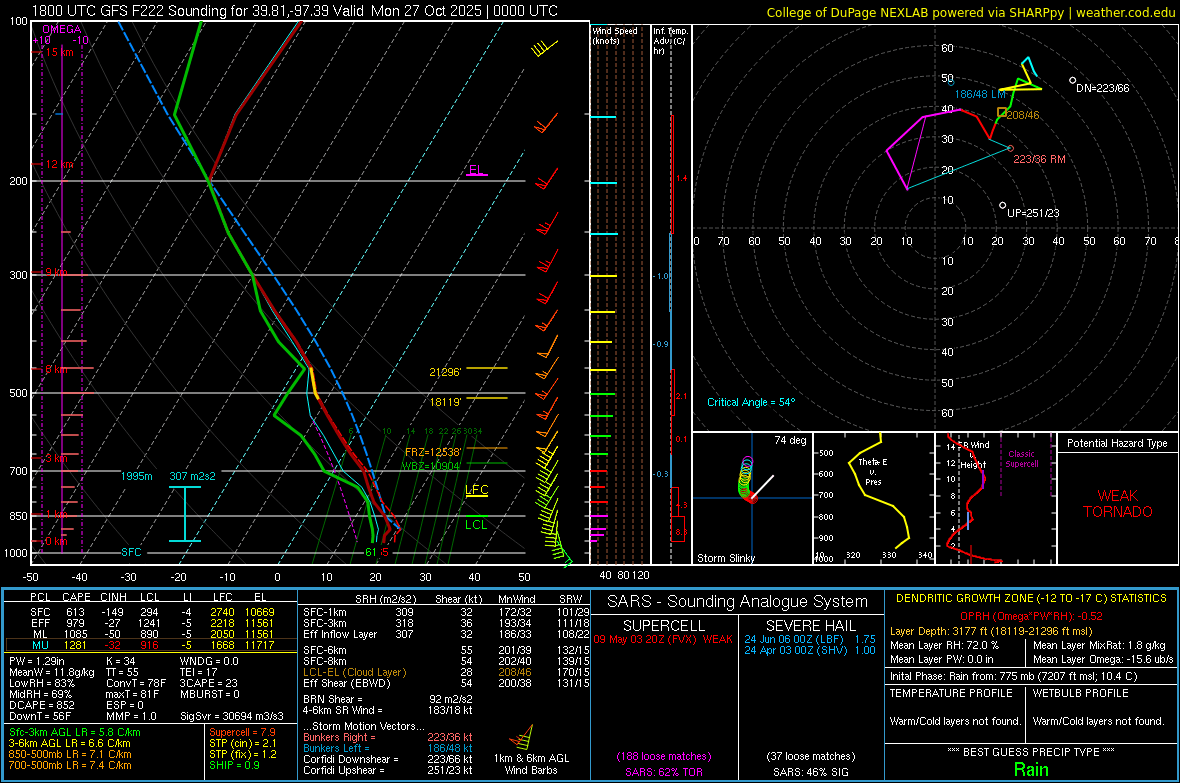Click the magenta EL marker on the skew-T
The height and width of the screenshot is (783, 1180).
tap(476, 170)
